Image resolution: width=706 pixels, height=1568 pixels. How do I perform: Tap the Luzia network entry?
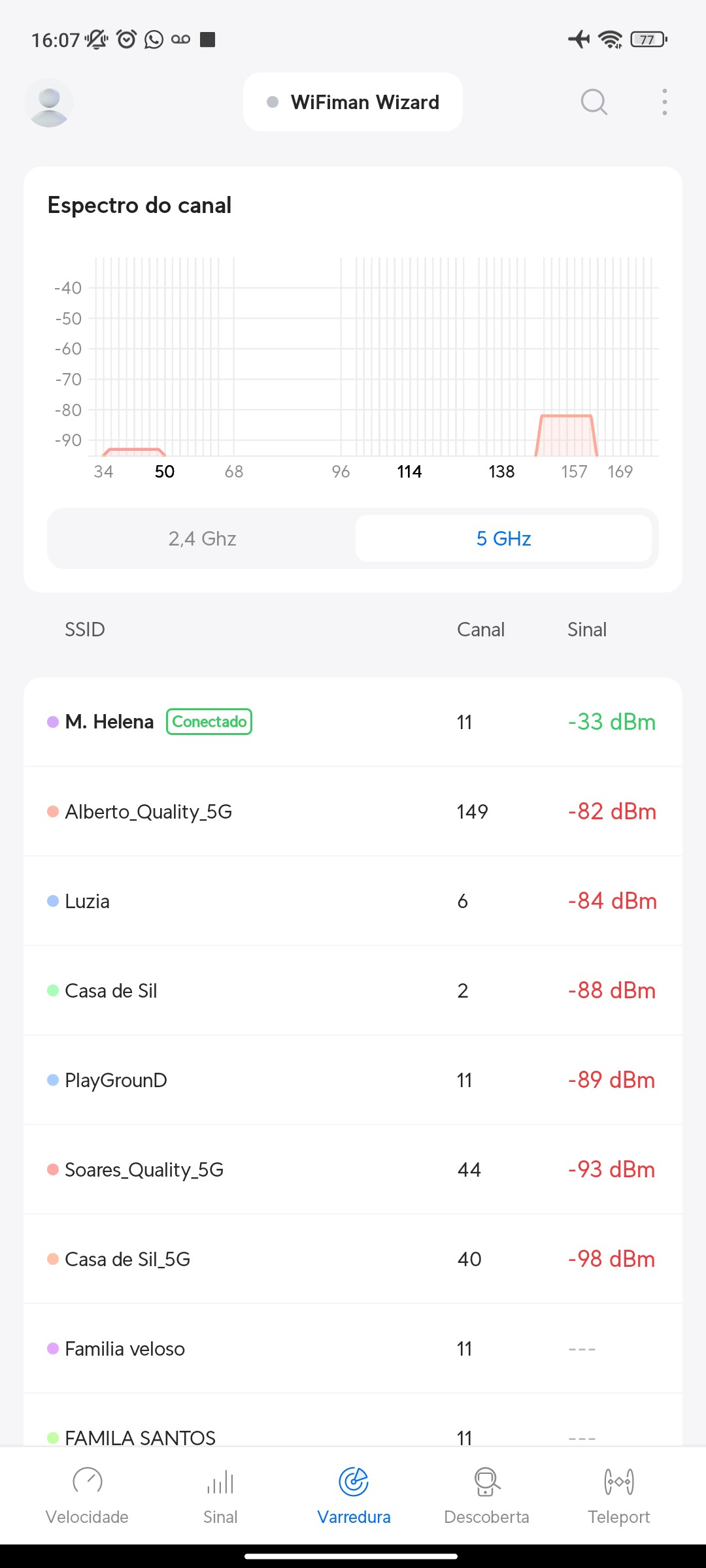click(x=353, y=901)
